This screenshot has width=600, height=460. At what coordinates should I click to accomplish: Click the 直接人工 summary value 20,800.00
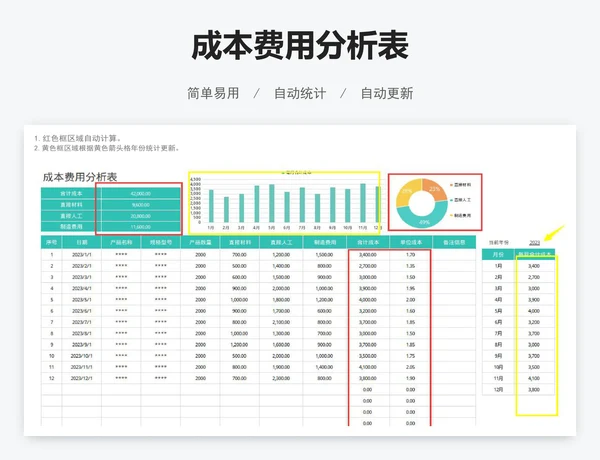140,216
